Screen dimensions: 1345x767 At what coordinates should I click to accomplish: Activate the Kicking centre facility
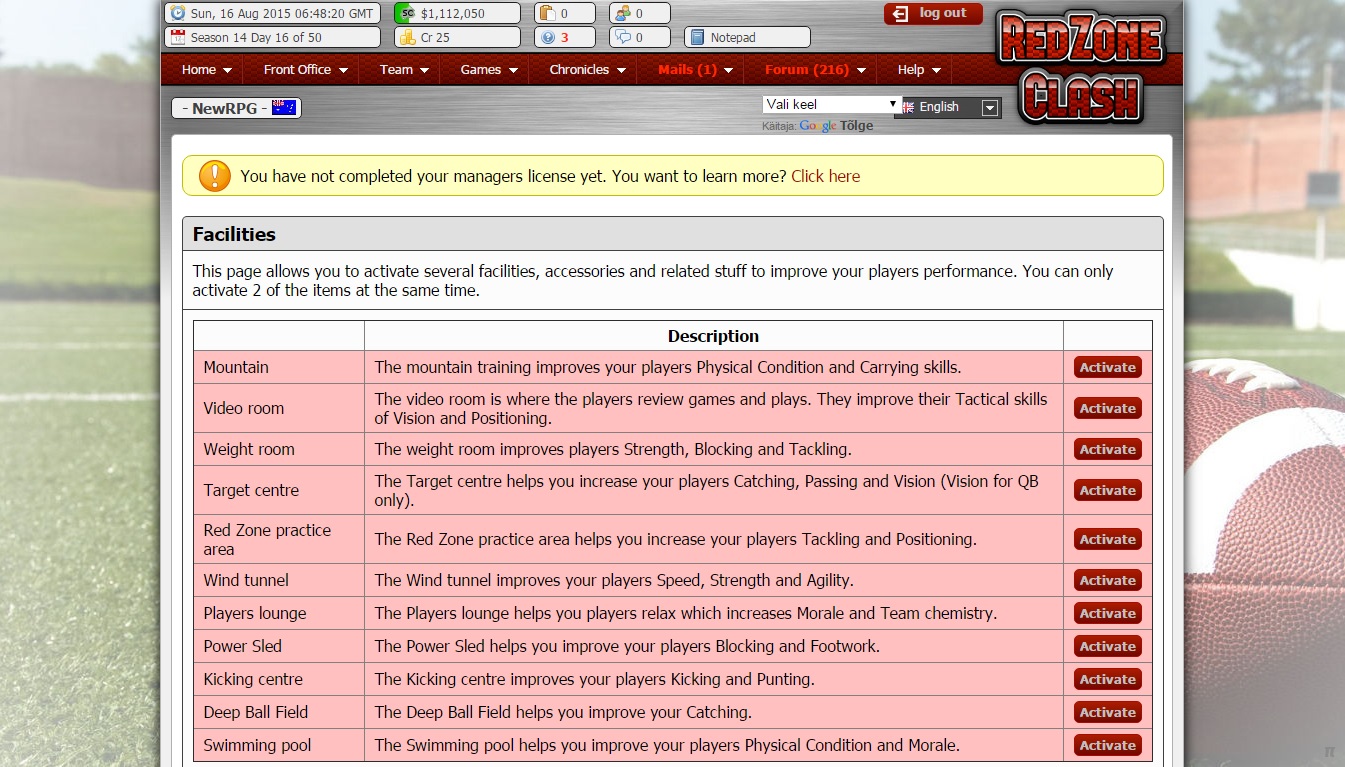[x=1107, y=679]
